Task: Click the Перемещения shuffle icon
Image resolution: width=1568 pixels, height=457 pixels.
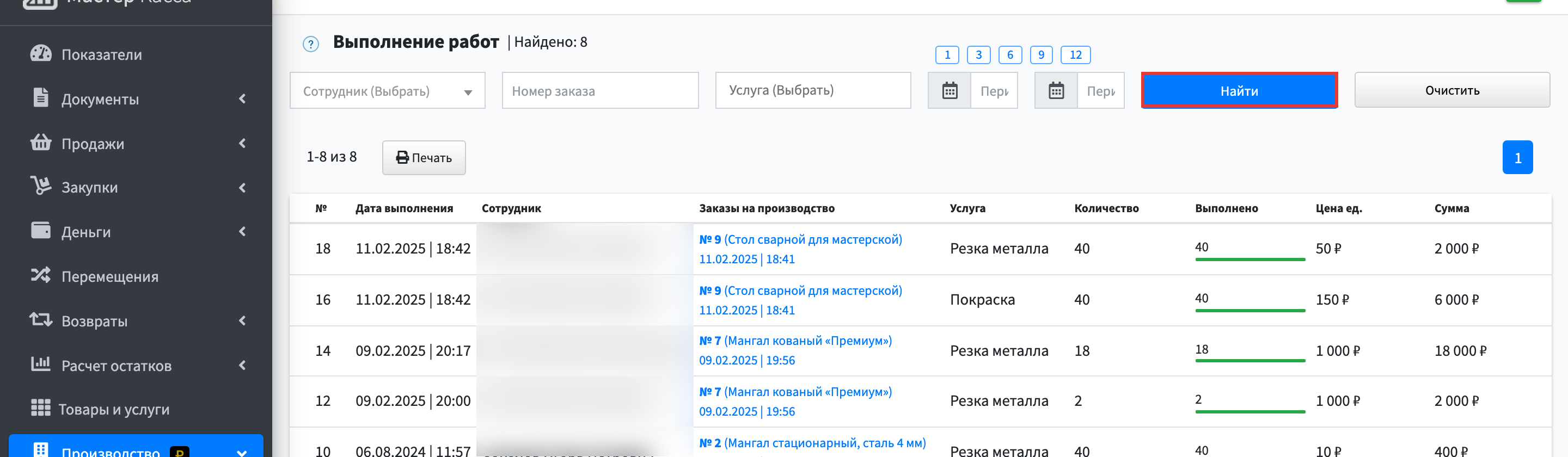Action: [x=41, y=275]
